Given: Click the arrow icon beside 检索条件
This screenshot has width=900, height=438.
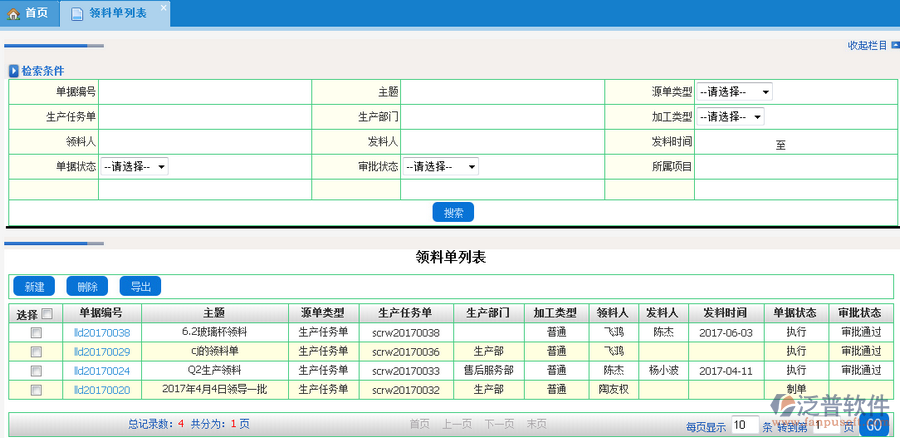Looking at the screenshot, I should coord(14,71).
